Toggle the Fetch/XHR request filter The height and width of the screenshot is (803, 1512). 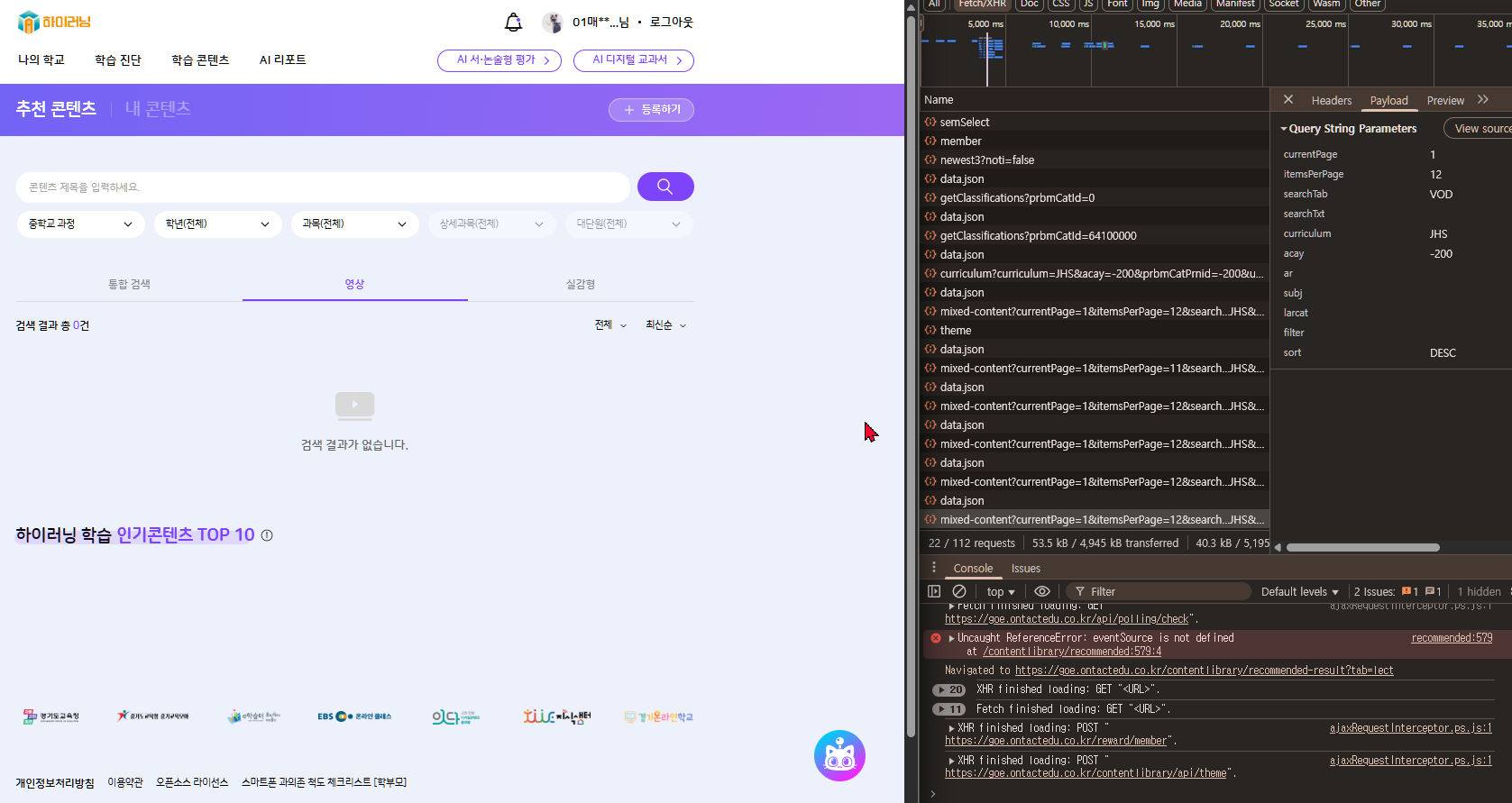point(982,4)
